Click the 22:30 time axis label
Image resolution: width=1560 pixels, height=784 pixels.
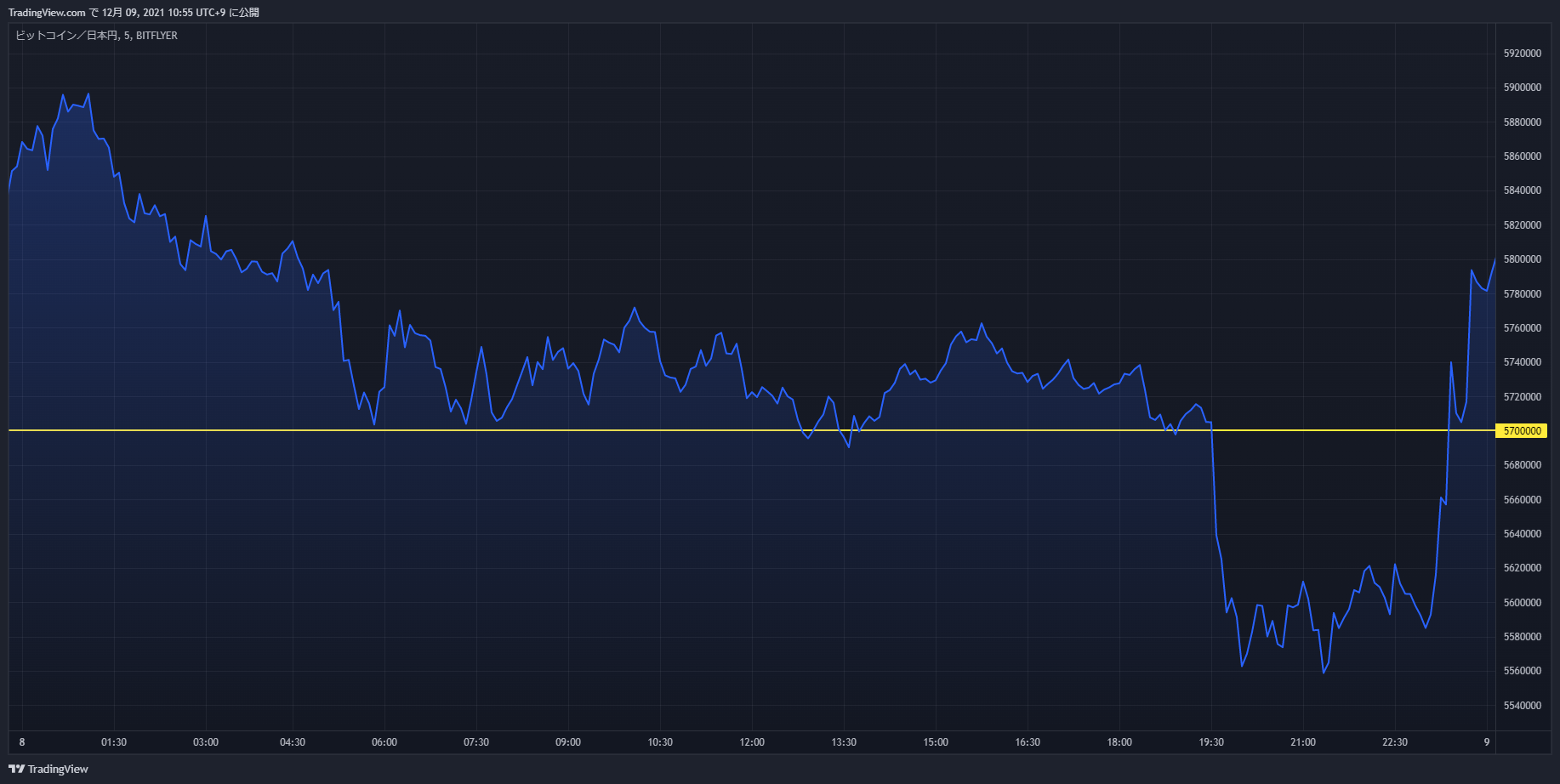point(1395,742)
